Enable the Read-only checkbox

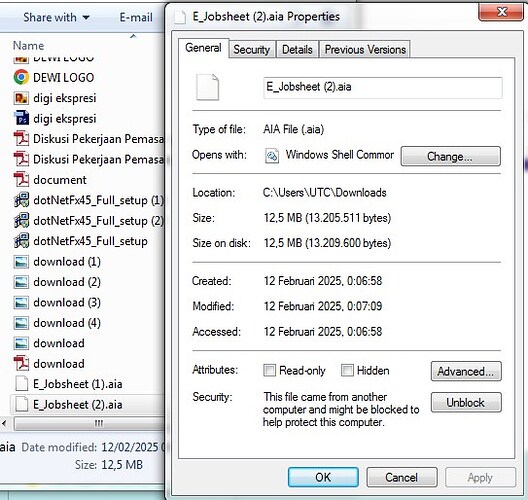coord(269,370)
